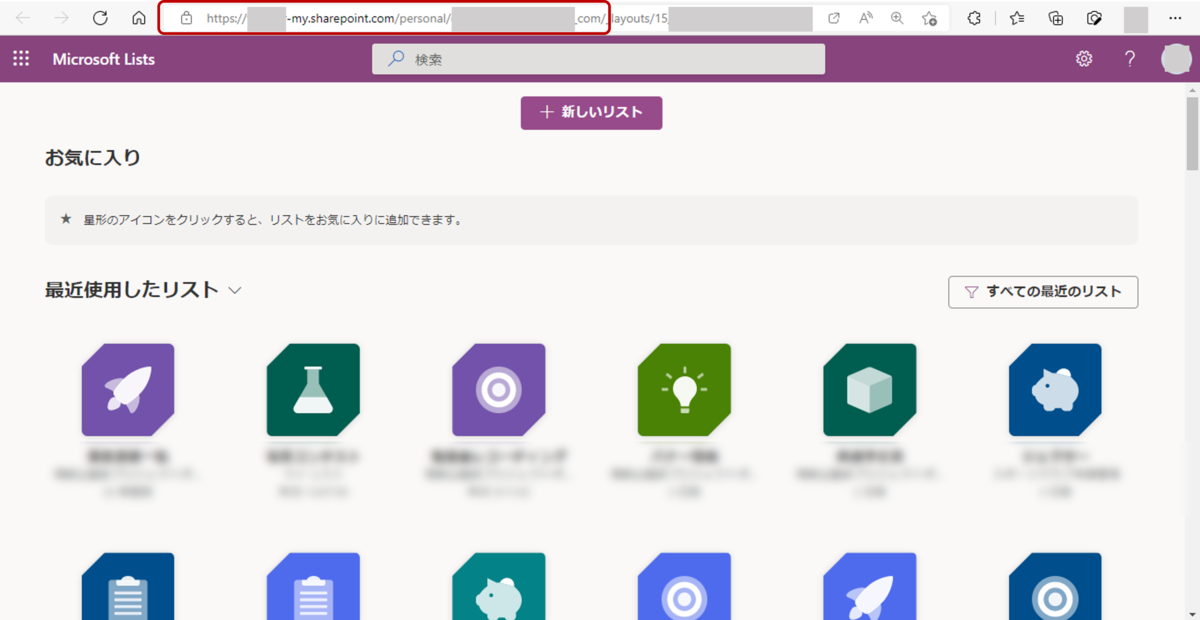The image size is (1200, 620).
Task: Click the zoom magnifier icon
Action: pos(897,18)
